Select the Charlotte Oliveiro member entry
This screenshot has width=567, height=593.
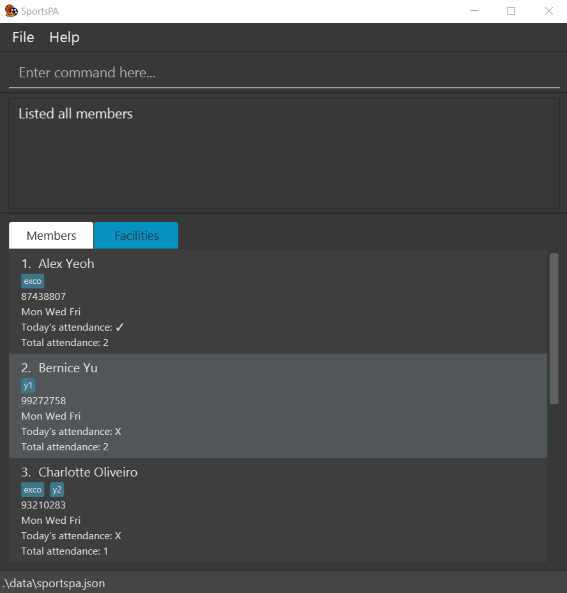[278, 510]
